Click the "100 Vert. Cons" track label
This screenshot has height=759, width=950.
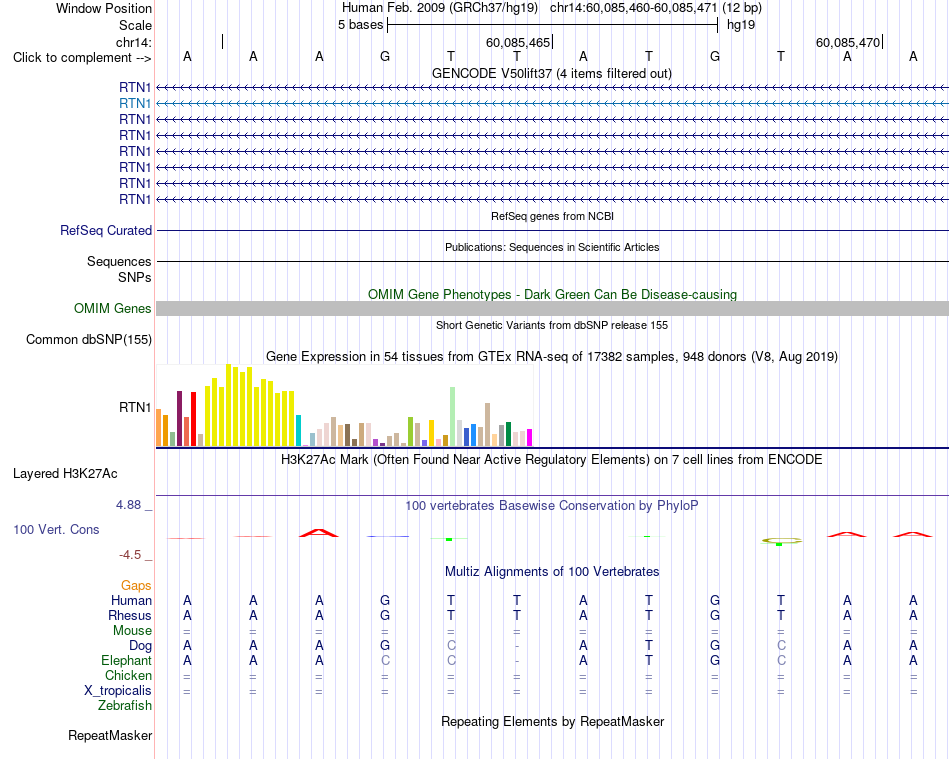point(56,529)
